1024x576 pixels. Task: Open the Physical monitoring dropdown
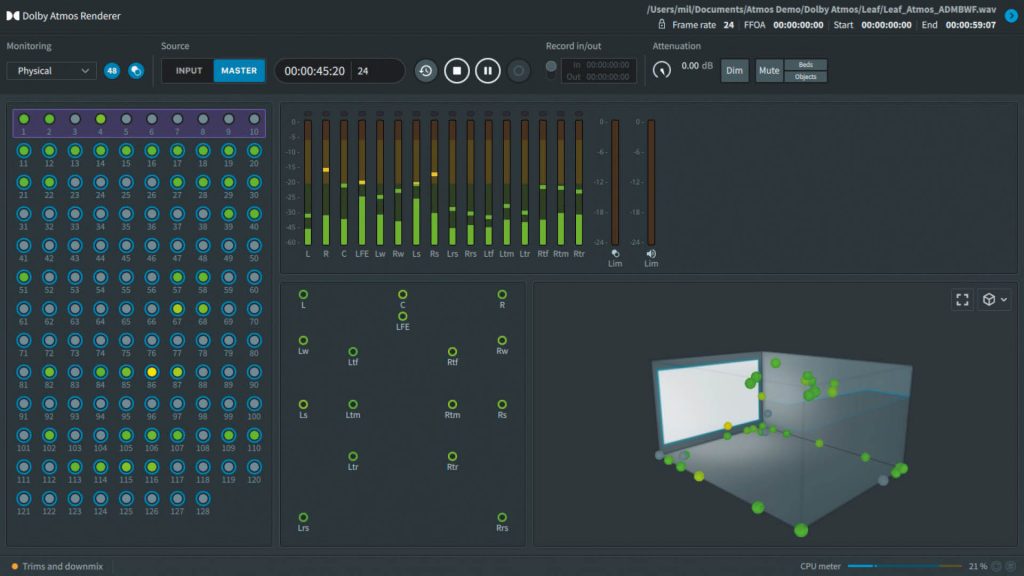pos(52,71)
